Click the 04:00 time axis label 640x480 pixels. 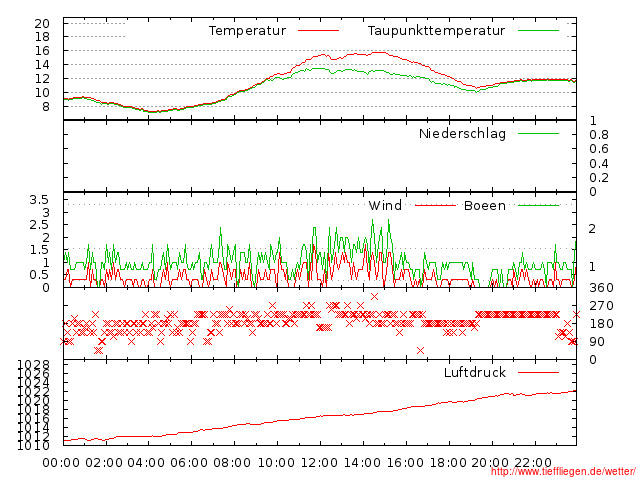pos(146,463)
